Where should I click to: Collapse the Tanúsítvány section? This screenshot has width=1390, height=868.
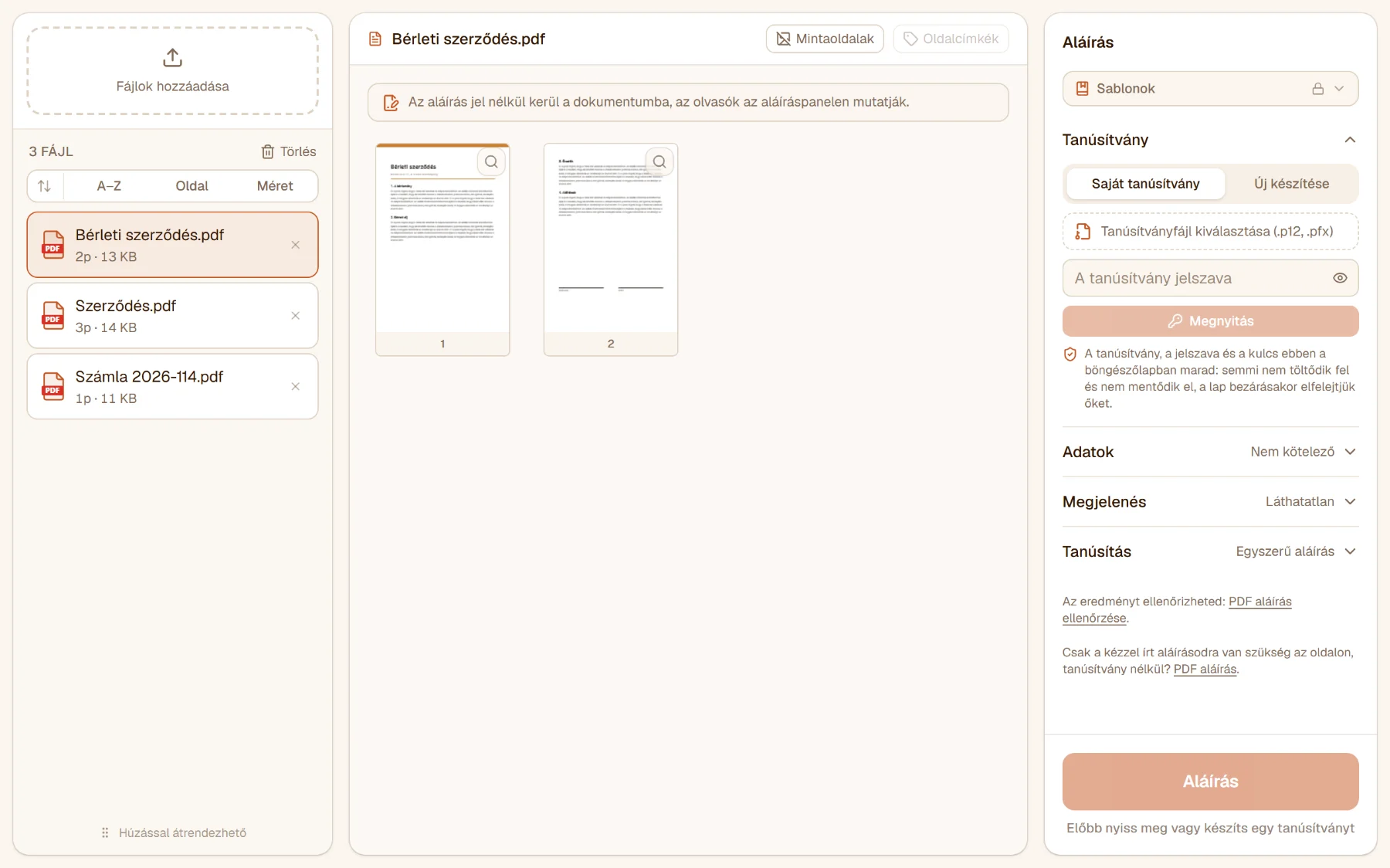1210,140
